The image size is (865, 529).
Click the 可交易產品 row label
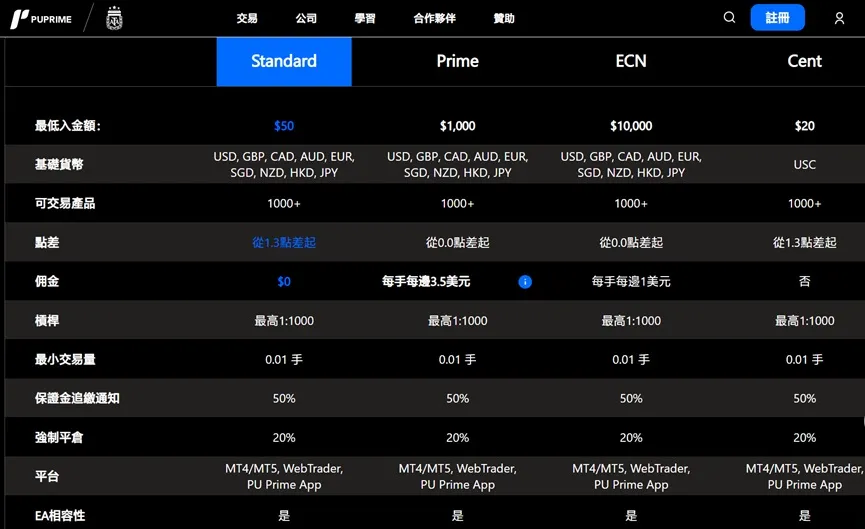point(65,204)
